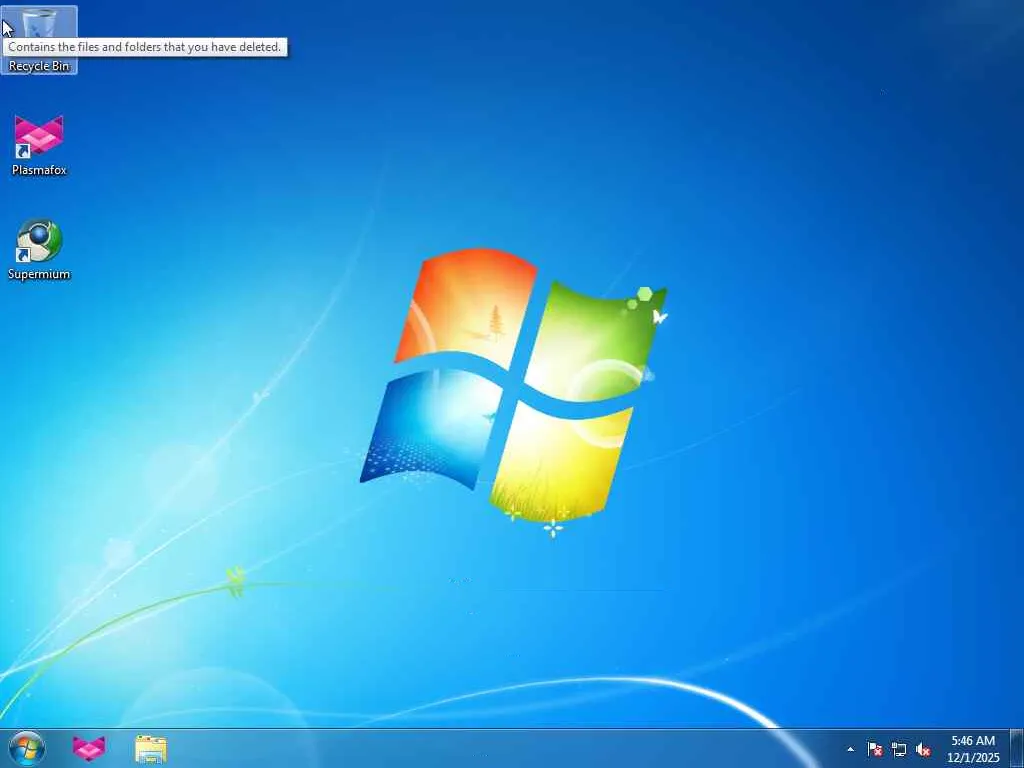Click the Plasmafox label text

39,170
